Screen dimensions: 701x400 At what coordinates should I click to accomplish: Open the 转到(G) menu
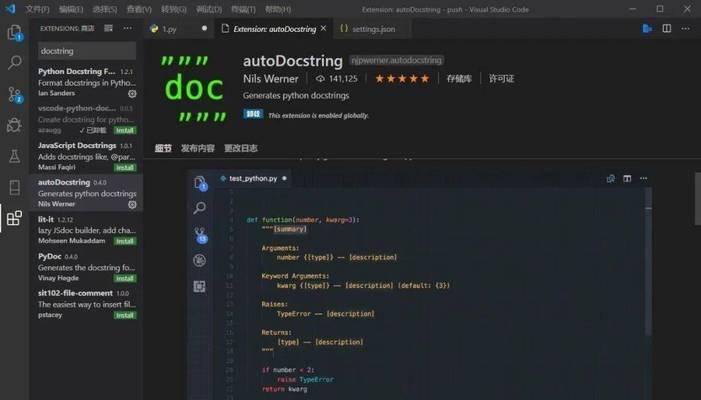click(x=174, y=9)
